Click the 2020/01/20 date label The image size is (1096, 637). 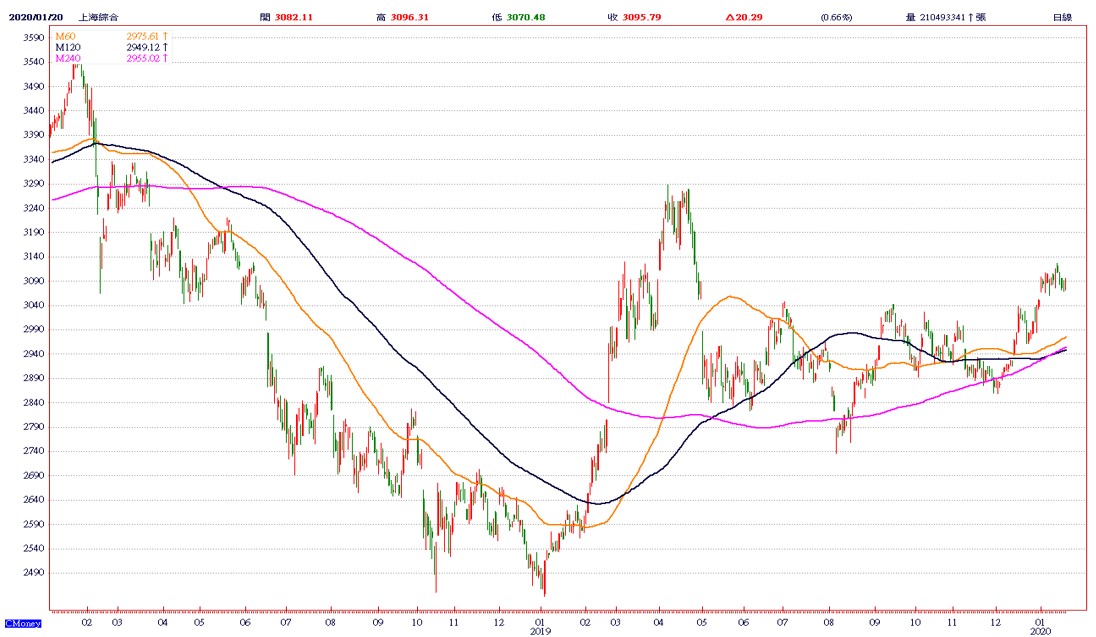[36, 17]
